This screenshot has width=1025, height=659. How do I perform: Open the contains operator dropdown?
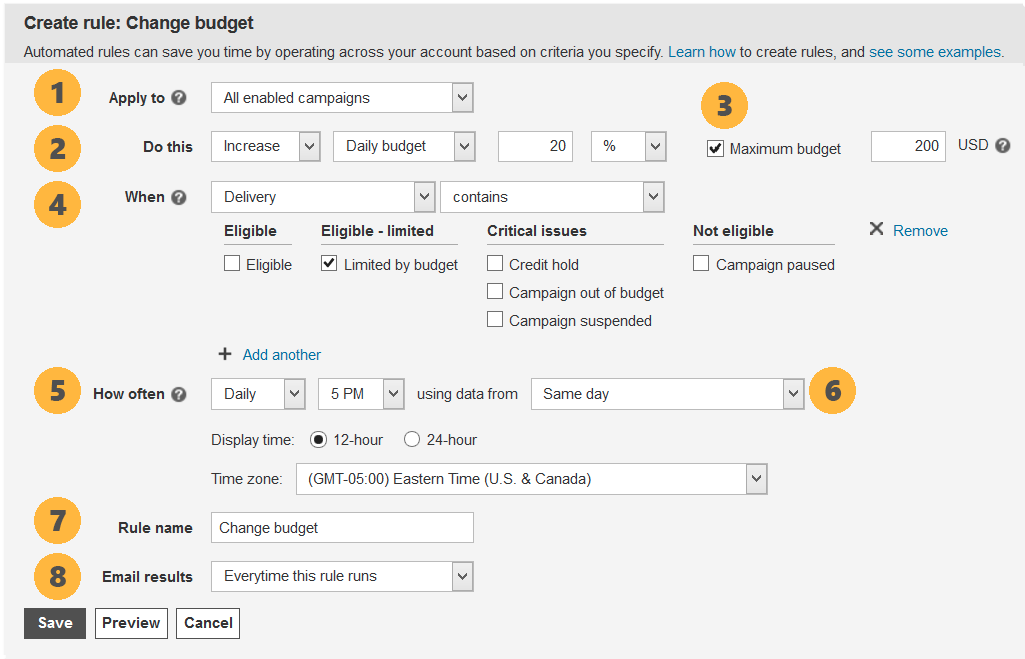click(x=552, y=197)
